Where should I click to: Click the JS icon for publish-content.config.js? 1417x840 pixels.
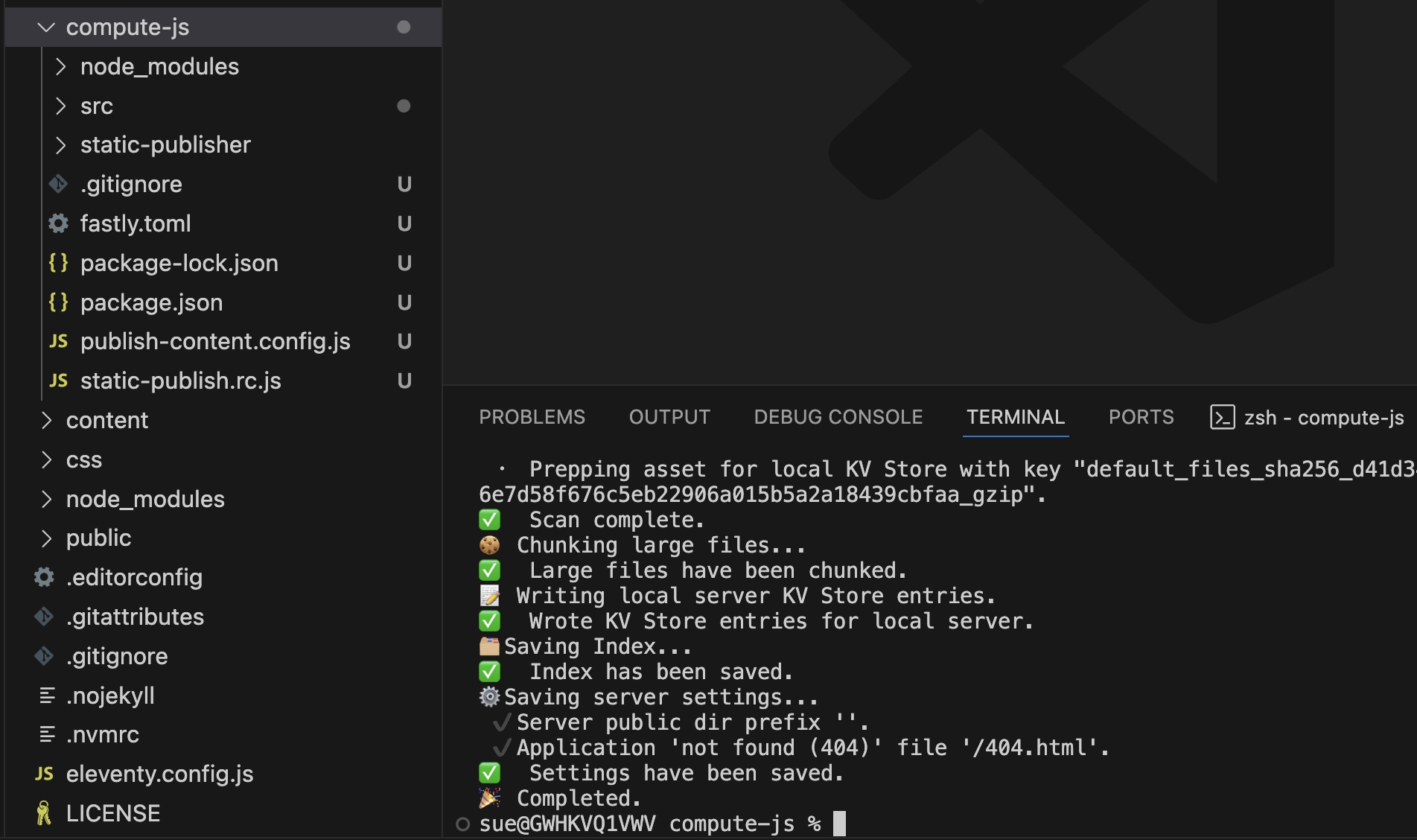pos(58,341)
